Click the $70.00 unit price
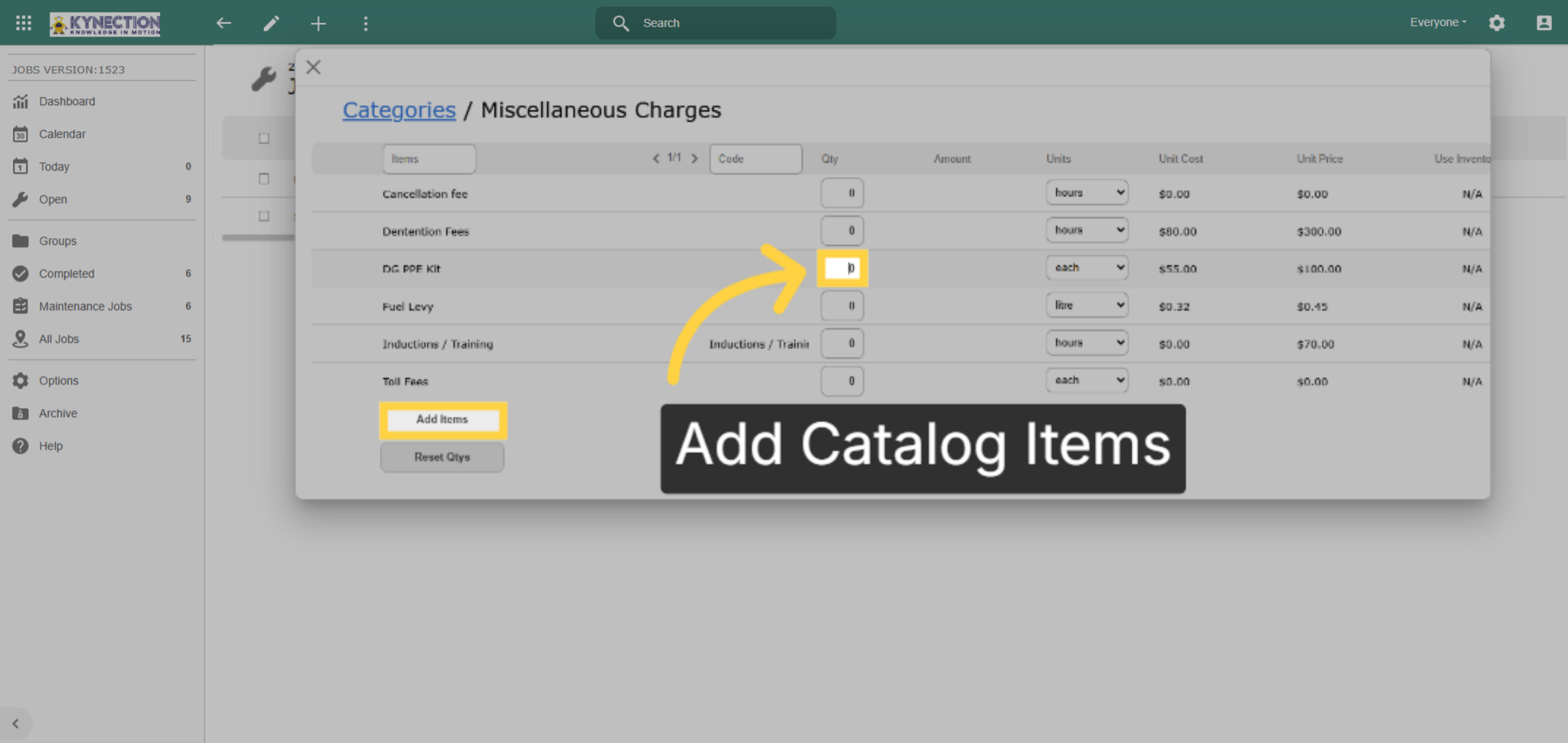Image resolution: width=1568 pixels, height=743 pixels. pyautogui.click(x=1315, y=344)
